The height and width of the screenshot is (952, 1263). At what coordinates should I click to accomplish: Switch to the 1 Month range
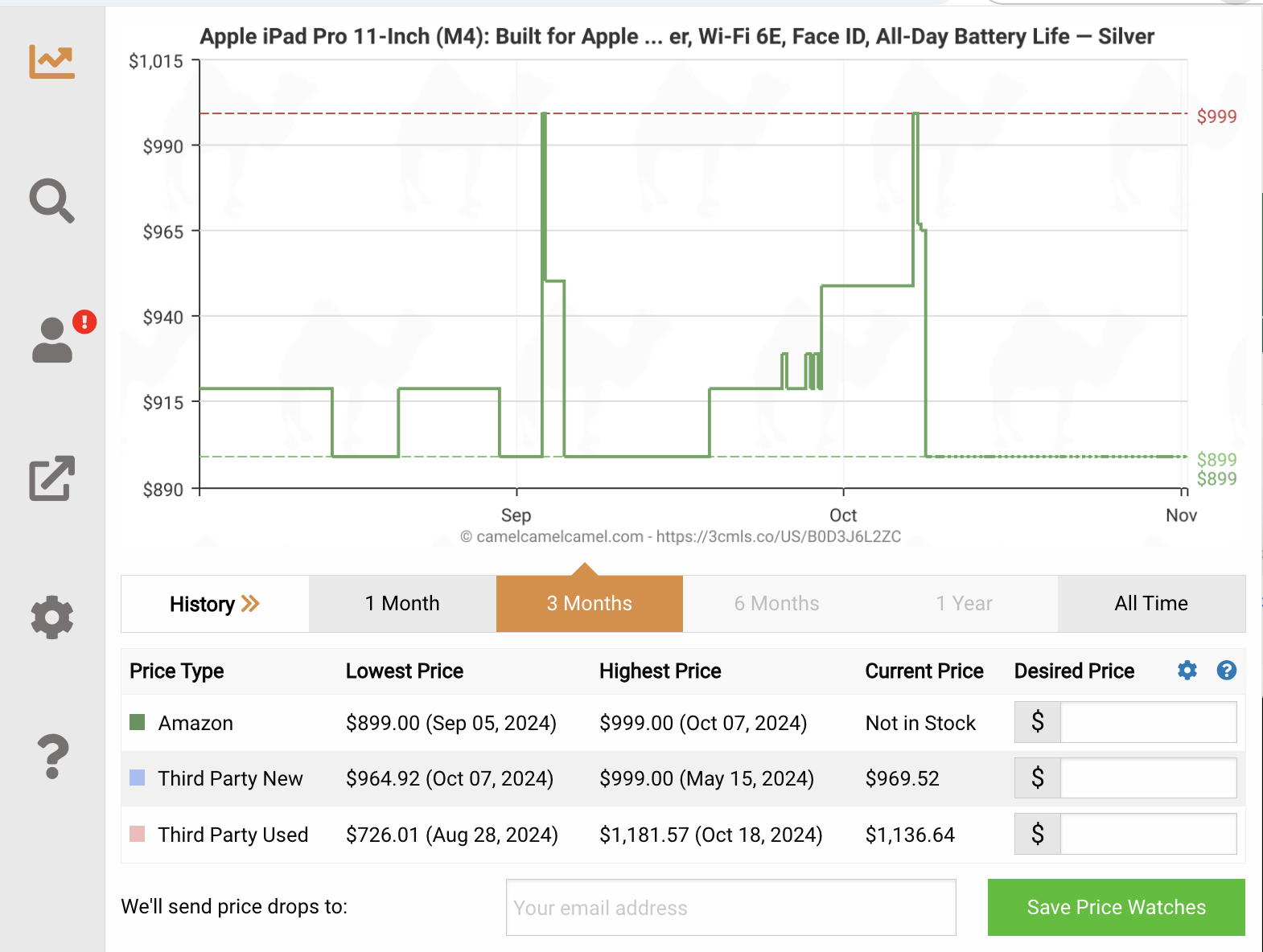pyautogui.click(x=402, y=604)
